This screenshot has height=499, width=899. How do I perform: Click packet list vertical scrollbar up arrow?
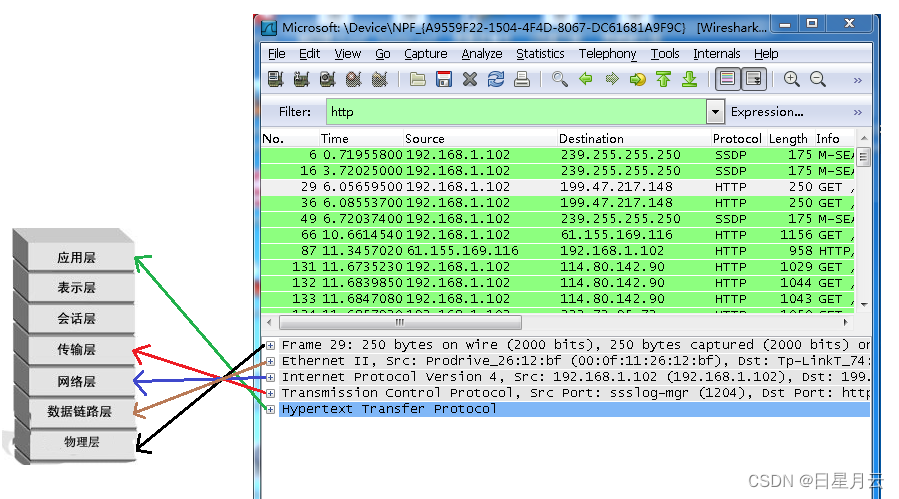point(864,139)
